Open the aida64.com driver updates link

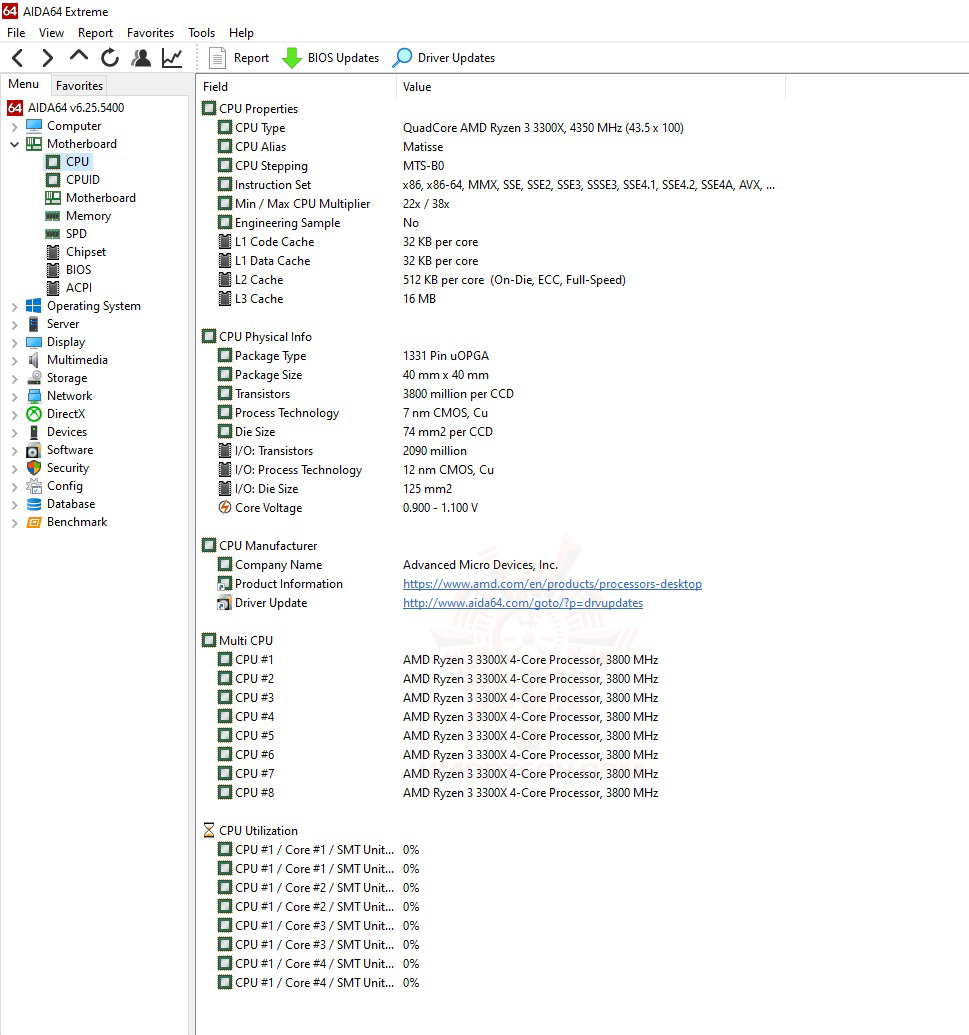point(523,603)
